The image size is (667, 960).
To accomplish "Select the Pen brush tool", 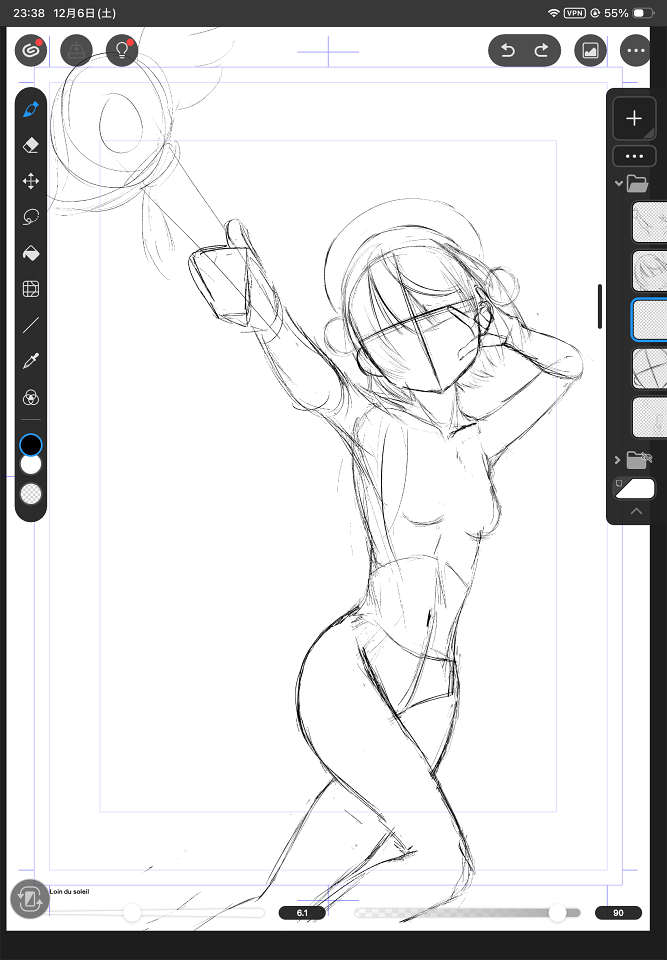I will [x=30, y=109].
